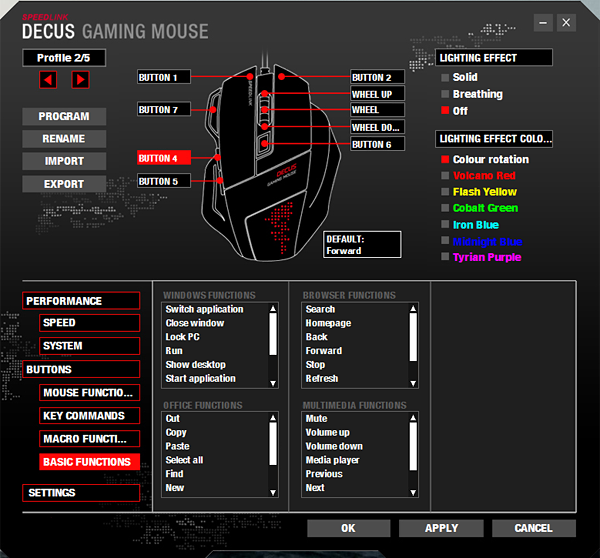Choose 'Lock PC' function
The height and width of the screenshot is (558, 600).
(183, 337)
